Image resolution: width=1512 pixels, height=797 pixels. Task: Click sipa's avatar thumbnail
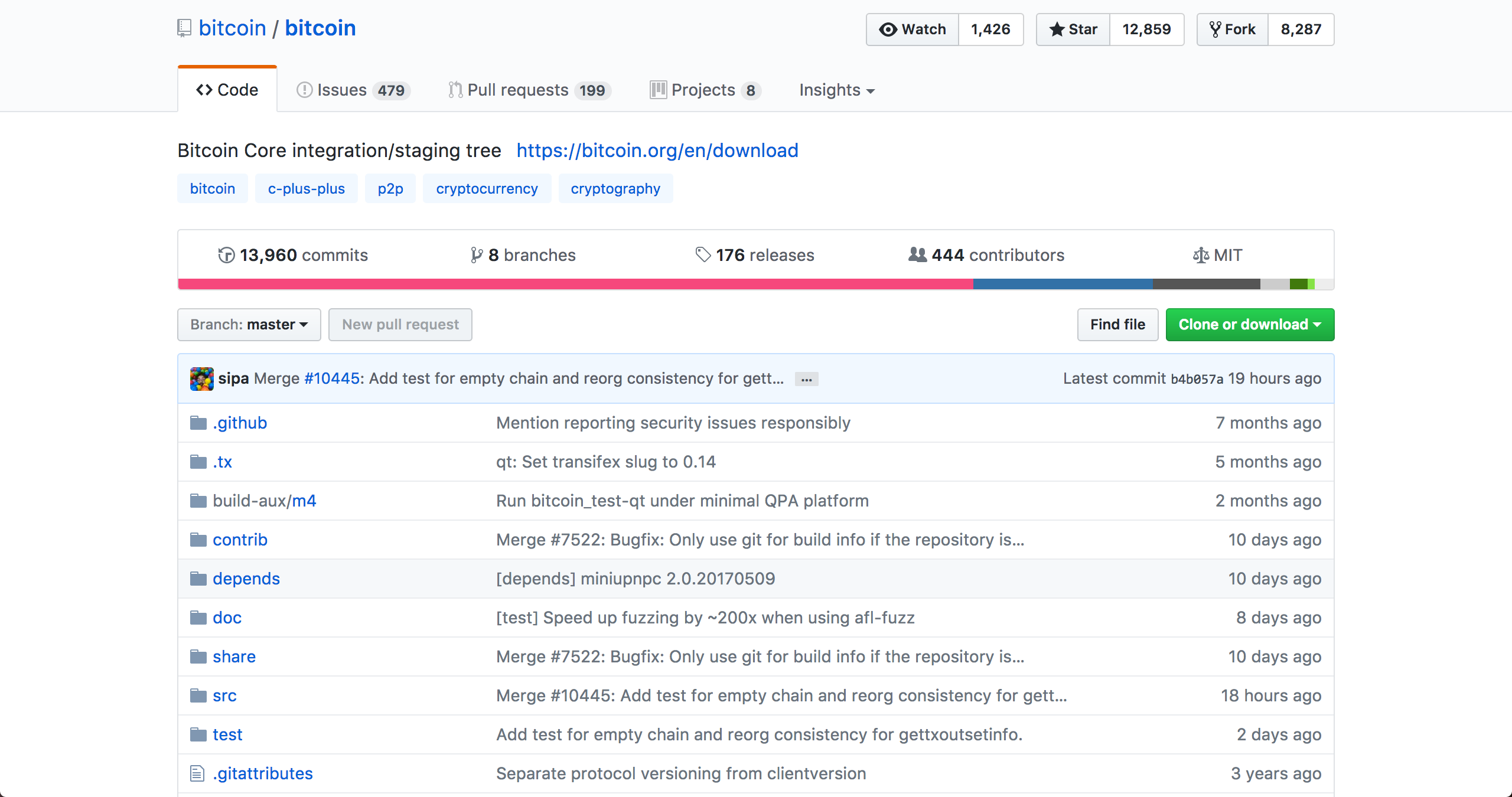click(x=201, y=378)
